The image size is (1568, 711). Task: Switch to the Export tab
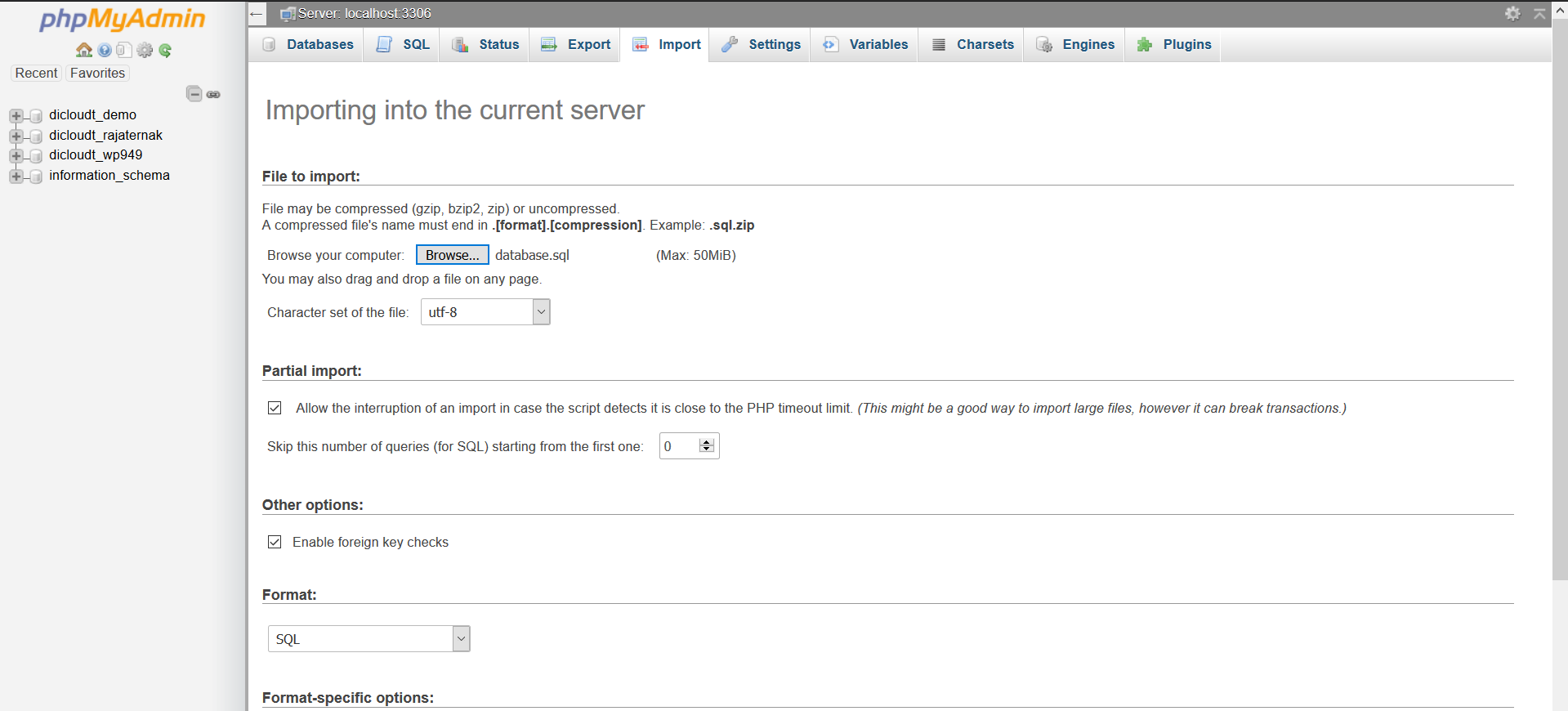tap(576, 44)
